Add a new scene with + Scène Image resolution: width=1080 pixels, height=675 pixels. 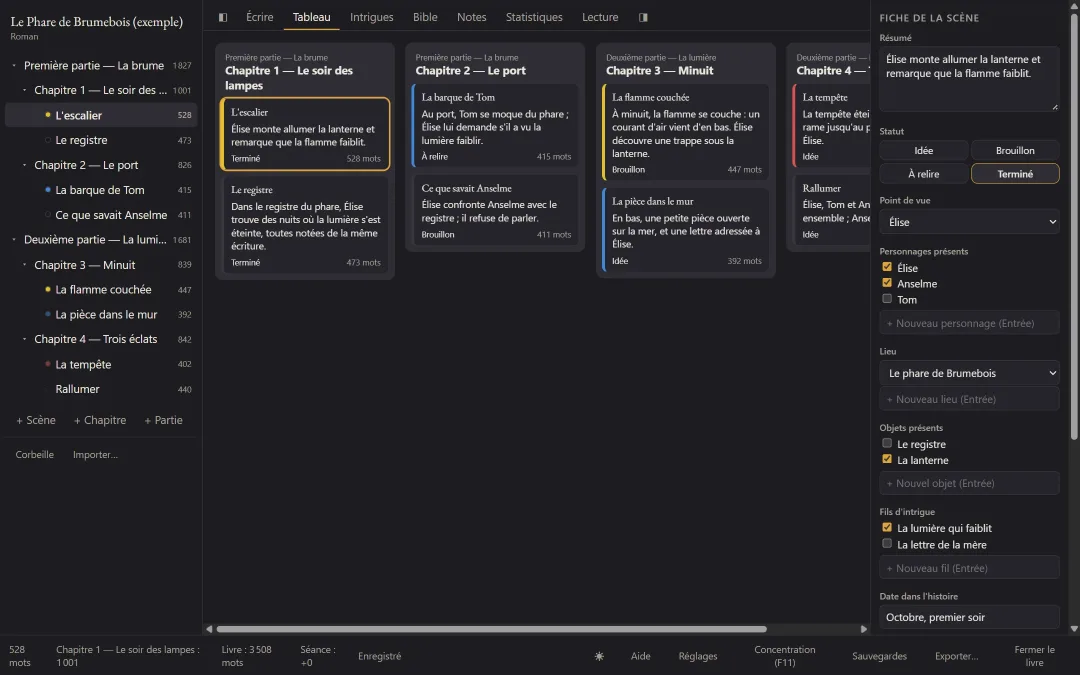point(36,420)
